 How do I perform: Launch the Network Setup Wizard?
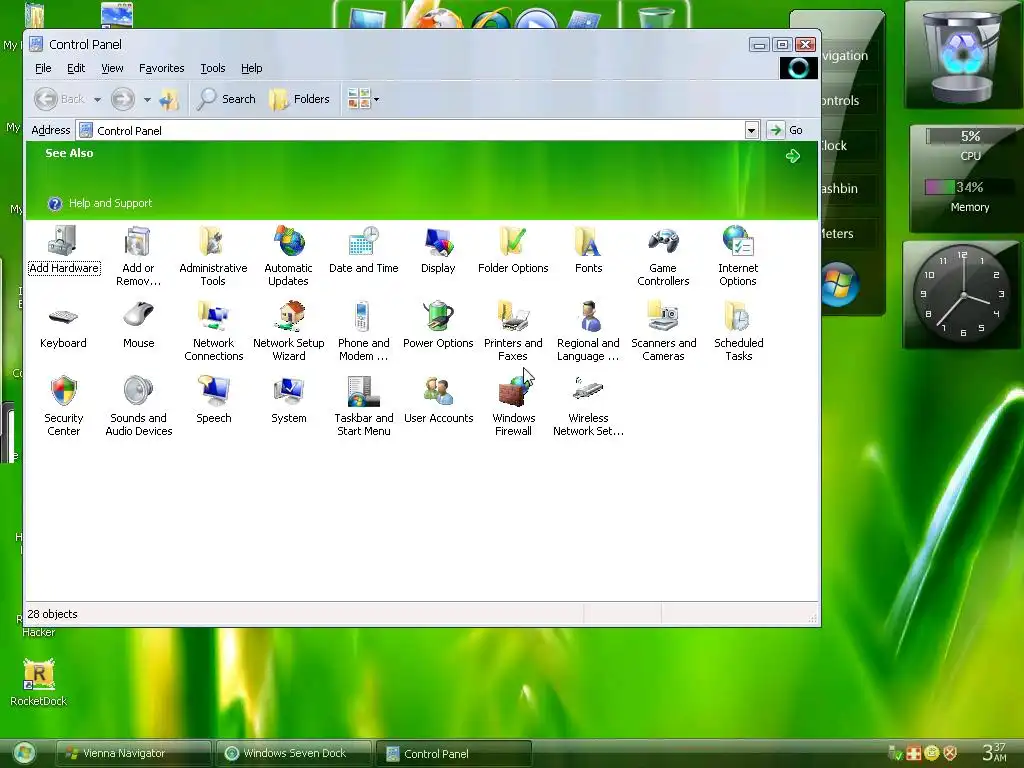coord(289,331)
